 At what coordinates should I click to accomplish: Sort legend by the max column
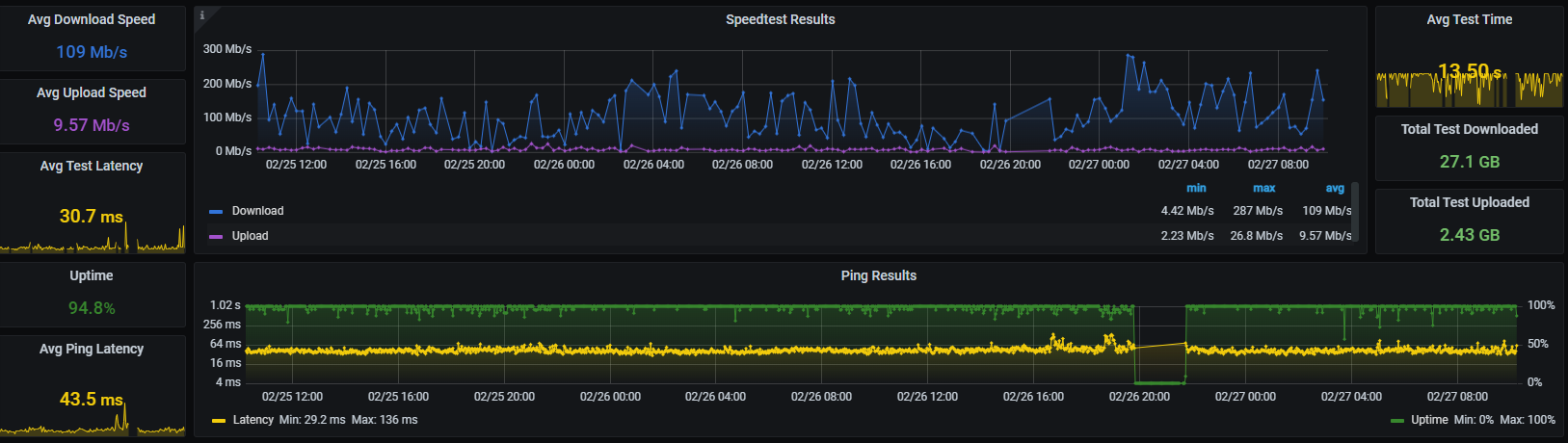pos(1263,189)
